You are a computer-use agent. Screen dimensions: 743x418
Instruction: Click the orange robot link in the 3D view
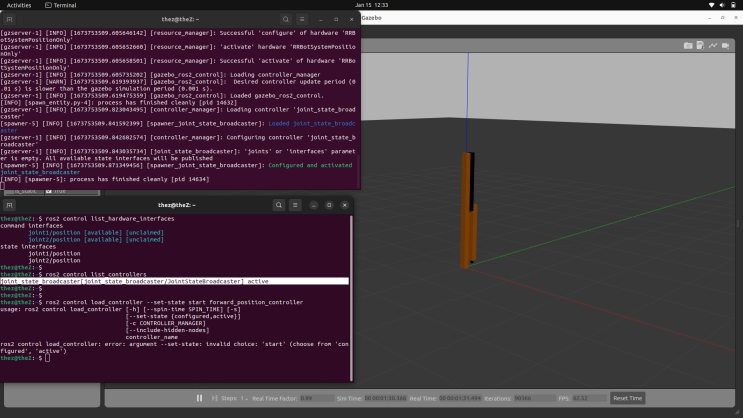[x=468, y=210]
